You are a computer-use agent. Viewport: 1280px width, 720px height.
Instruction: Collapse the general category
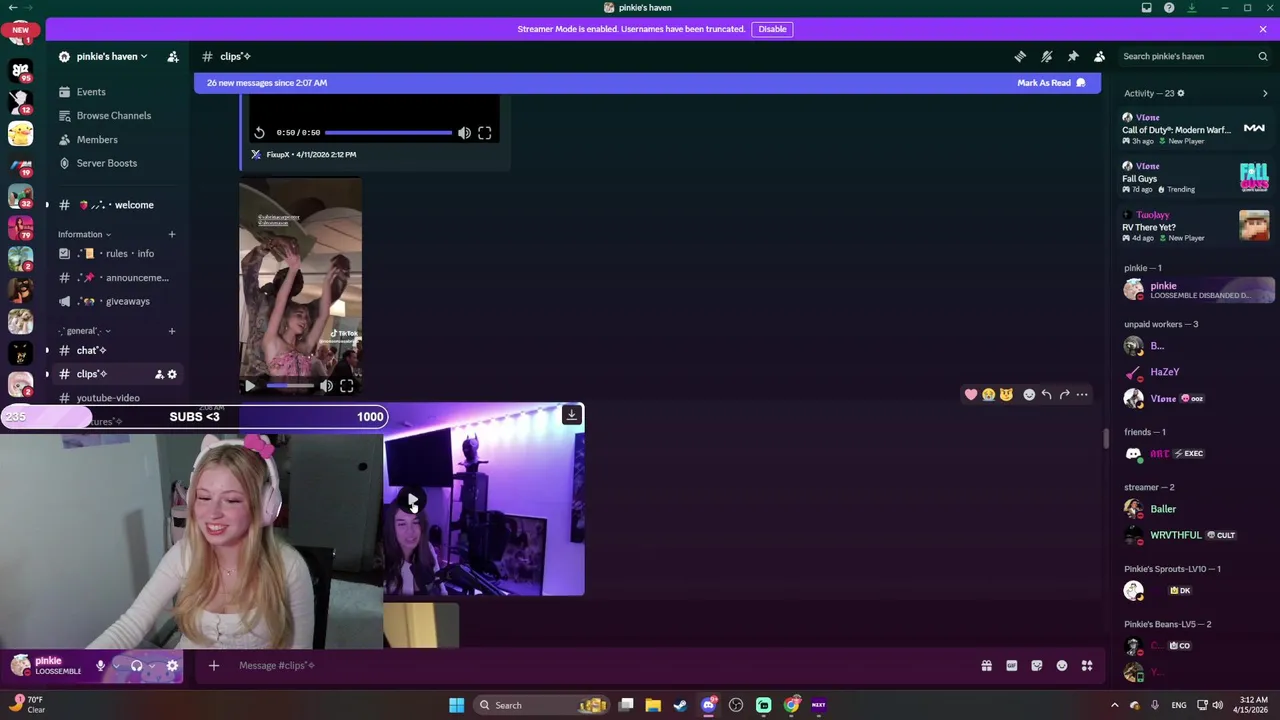click(84, 331)
